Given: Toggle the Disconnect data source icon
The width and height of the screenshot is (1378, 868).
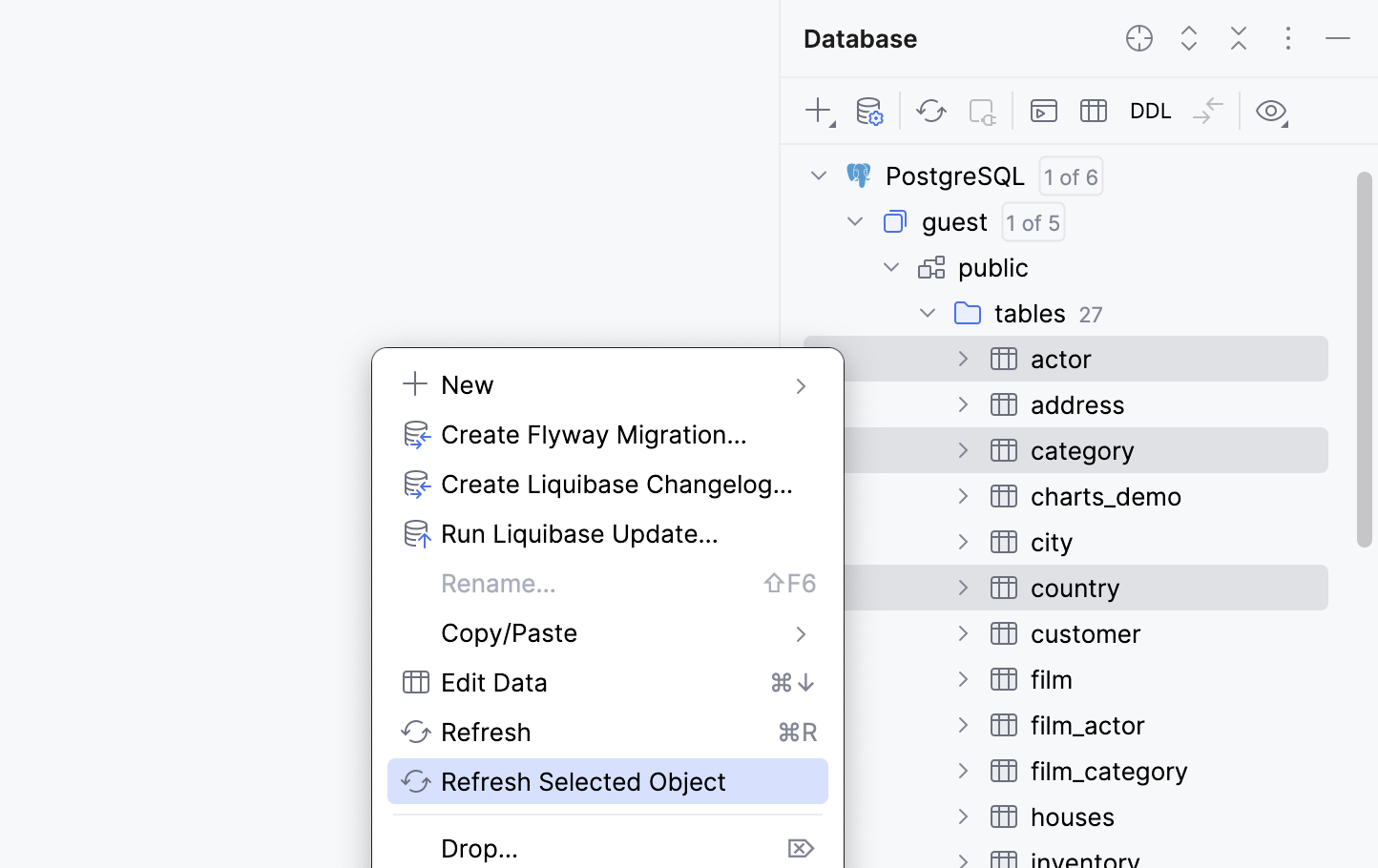Looking at the screenshot, I should tap(982, 111).
